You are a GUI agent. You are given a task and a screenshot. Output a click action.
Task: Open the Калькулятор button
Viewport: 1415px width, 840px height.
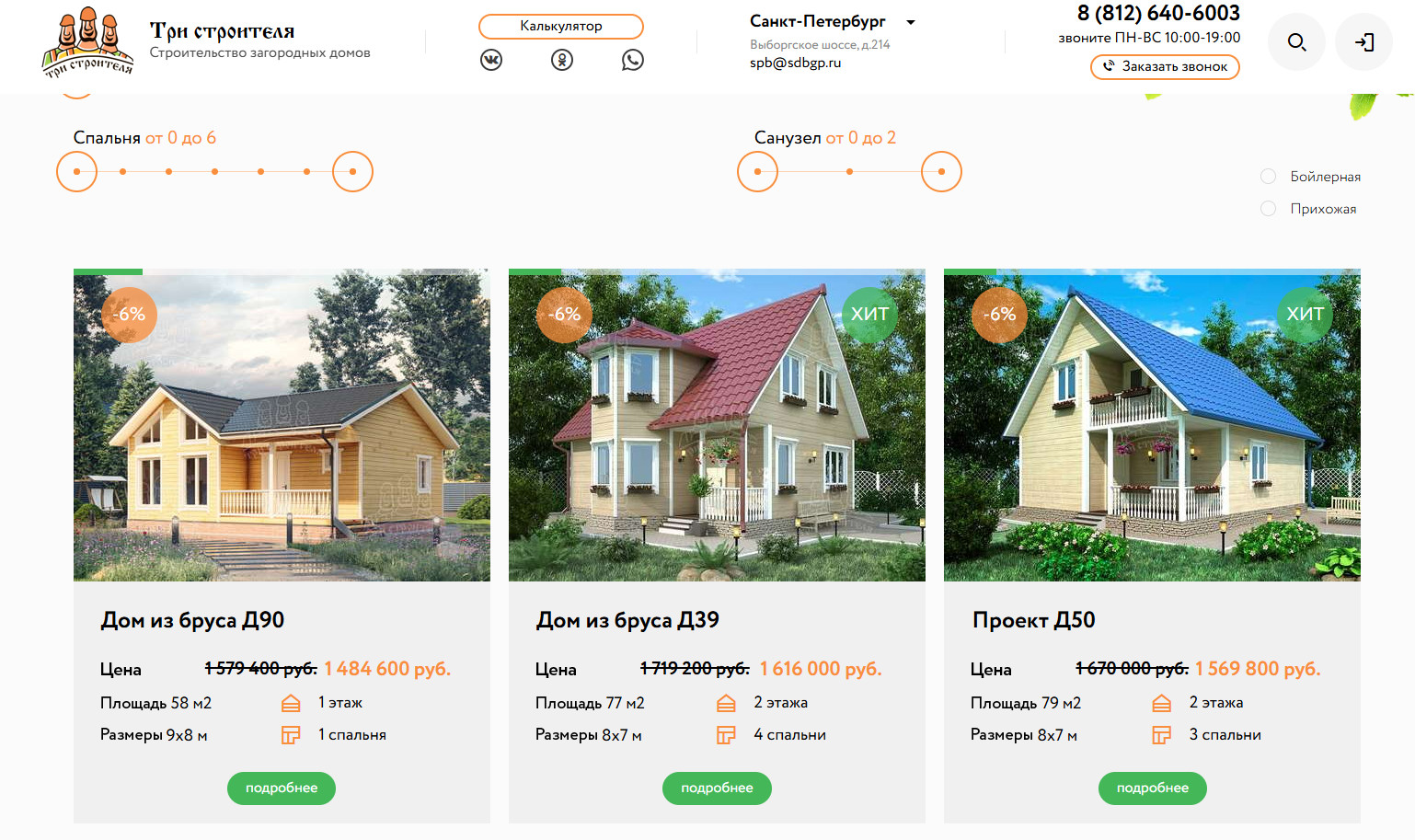(561, 26)
